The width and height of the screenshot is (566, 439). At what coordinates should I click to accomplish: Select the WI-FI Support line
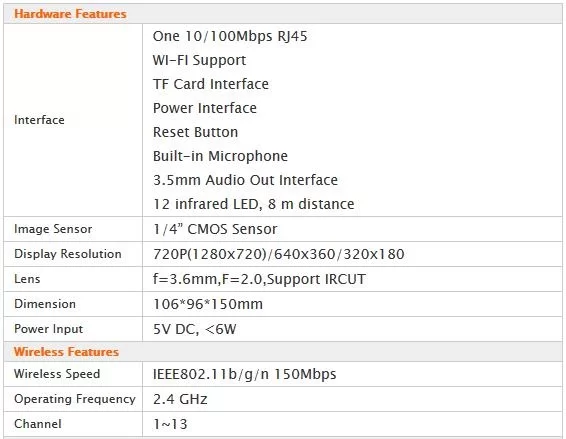(x=199, y=60)
